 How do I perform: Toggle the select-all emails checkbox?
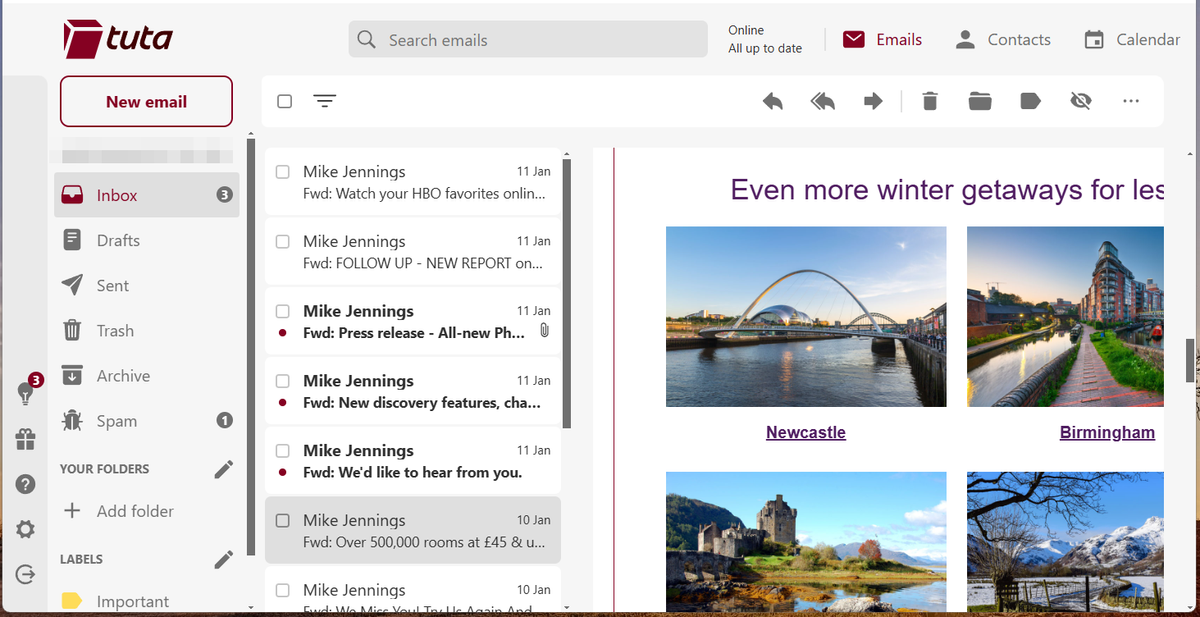(284, 100)
